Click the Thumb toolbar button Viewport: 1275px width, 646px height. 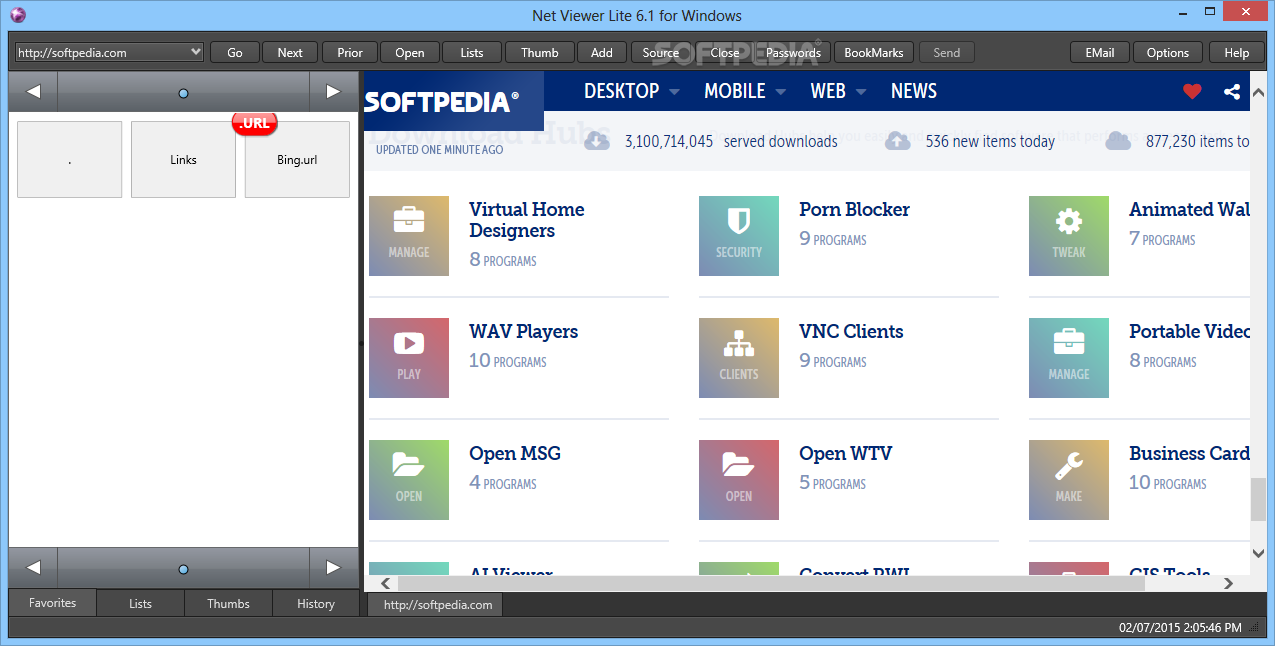540,52
